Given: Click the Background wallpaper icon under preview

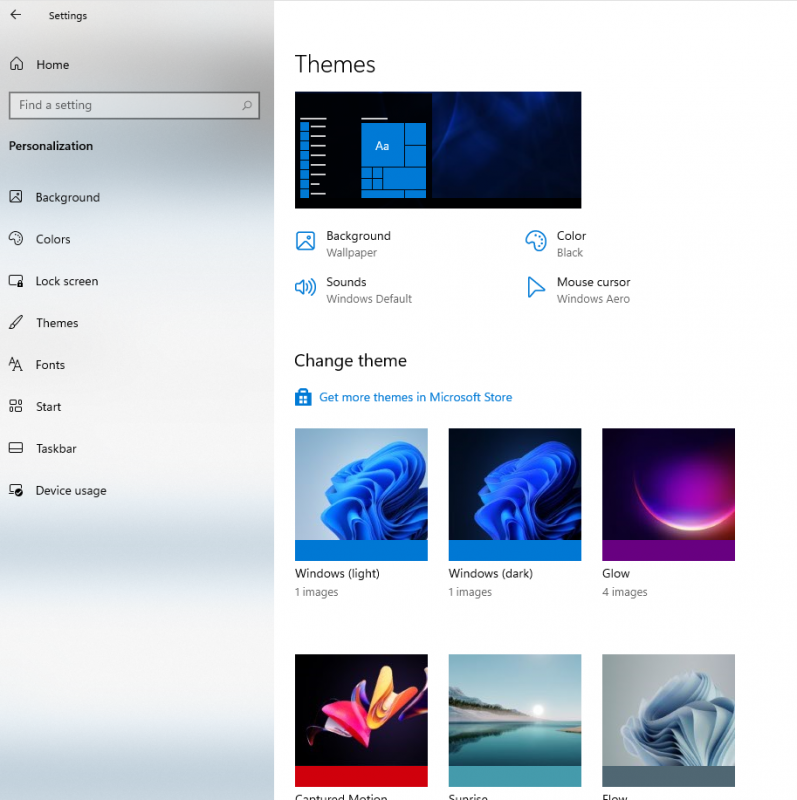Looking at the screenshot, I should point(305,241).
